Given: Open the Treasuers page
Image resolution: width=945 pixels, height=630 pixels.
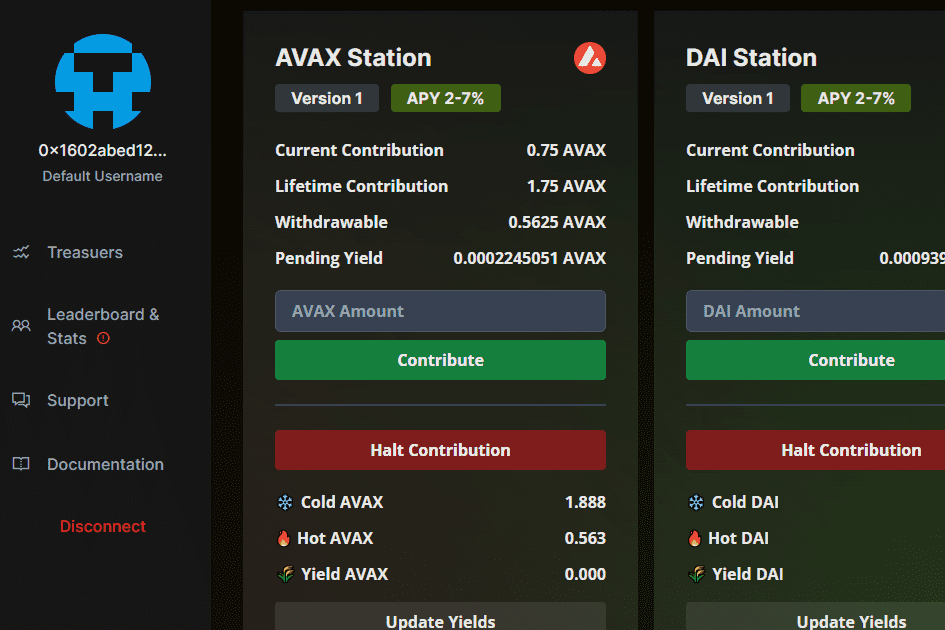Looking at the screenshot, I should click(x=85, y=252).
